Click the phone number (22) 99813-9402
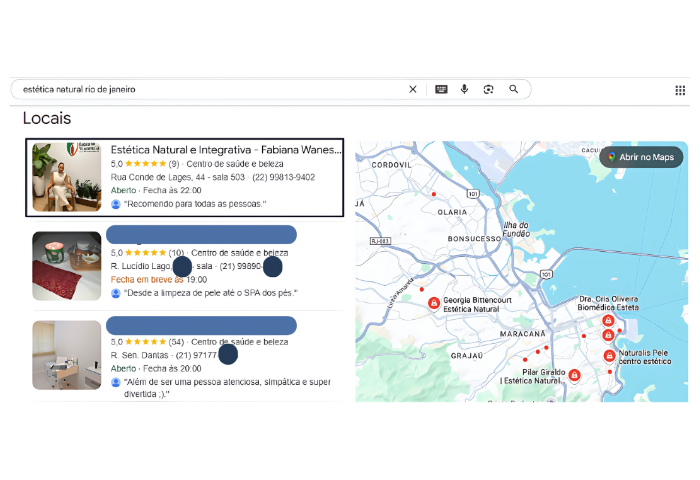 coord(283,177)
